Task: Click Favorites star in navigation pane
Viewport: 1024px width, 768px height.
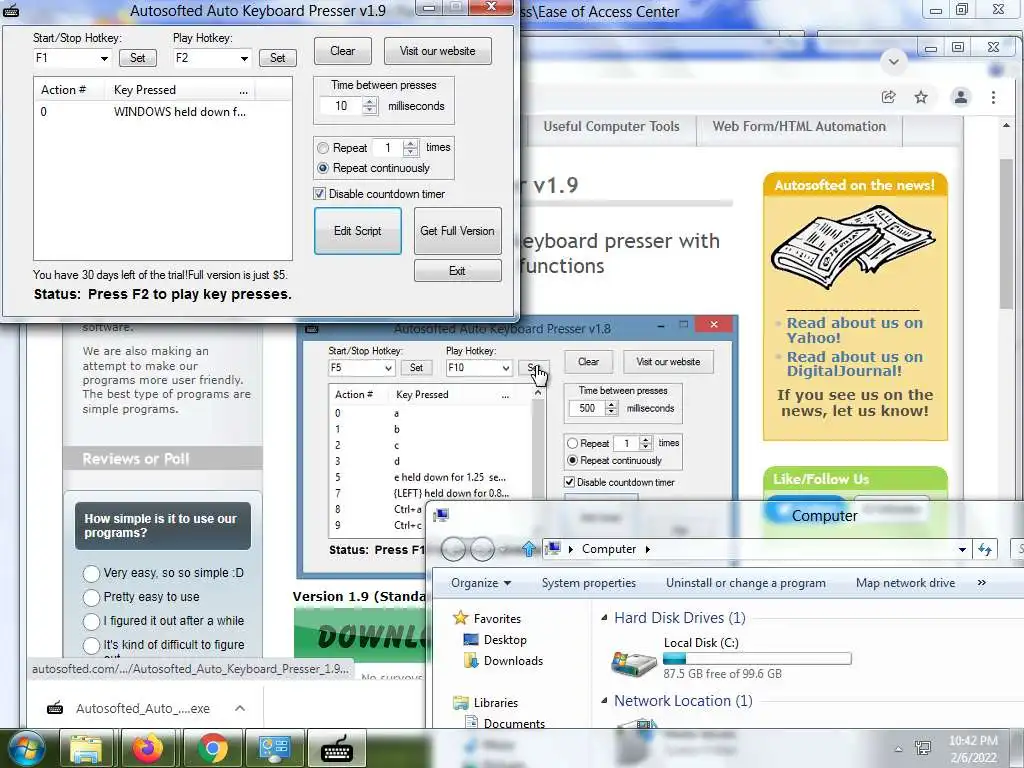Action: [461, 618]
